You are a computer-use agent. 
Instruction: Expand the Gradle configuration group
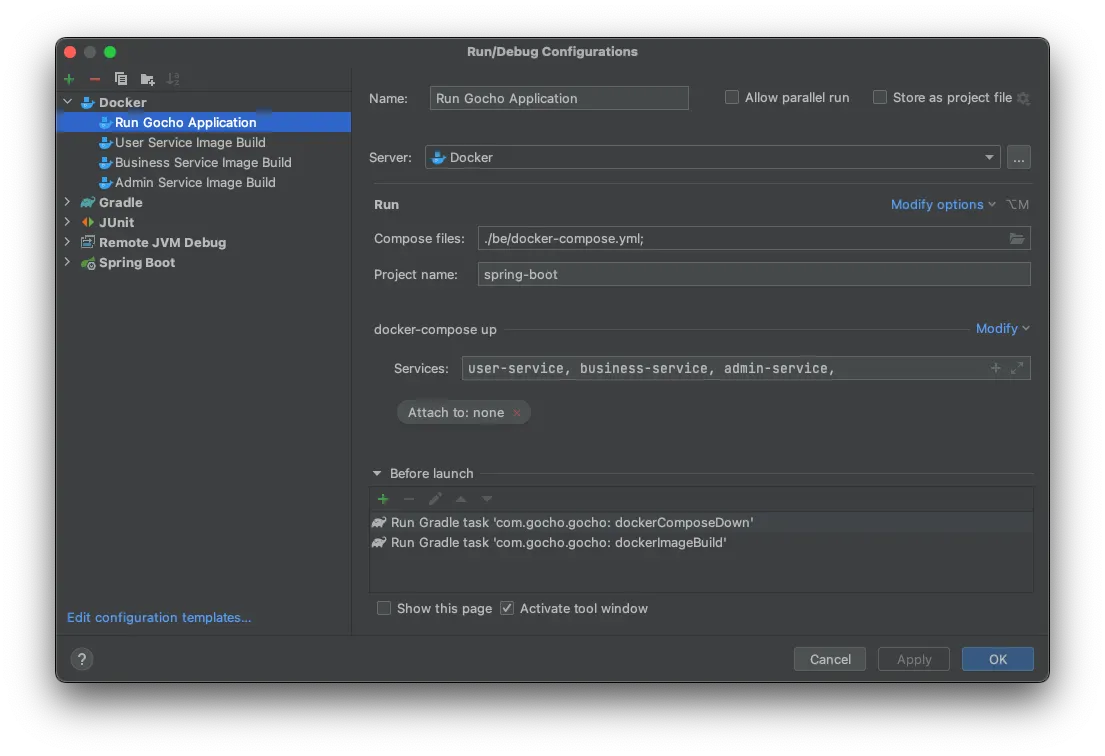(x=67, y=202)
